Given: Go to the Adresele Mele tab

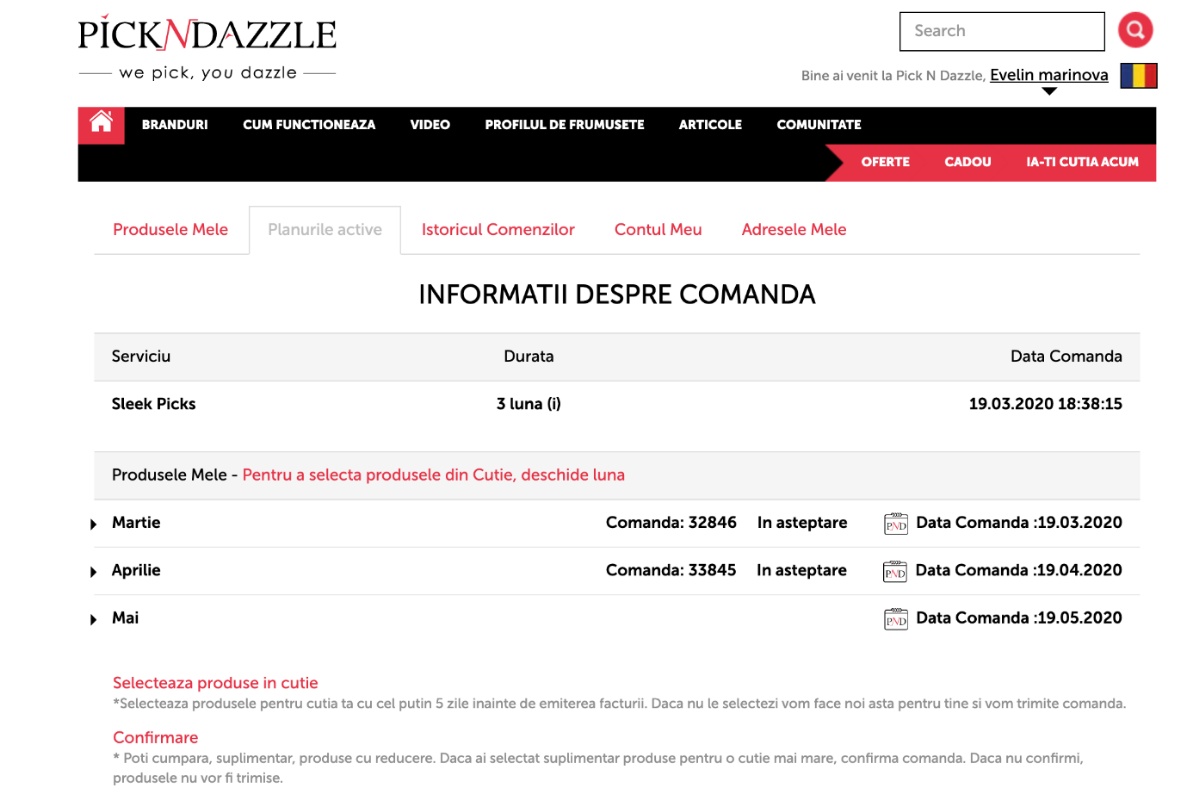Looking at the screenshot, I should [794, 229].
